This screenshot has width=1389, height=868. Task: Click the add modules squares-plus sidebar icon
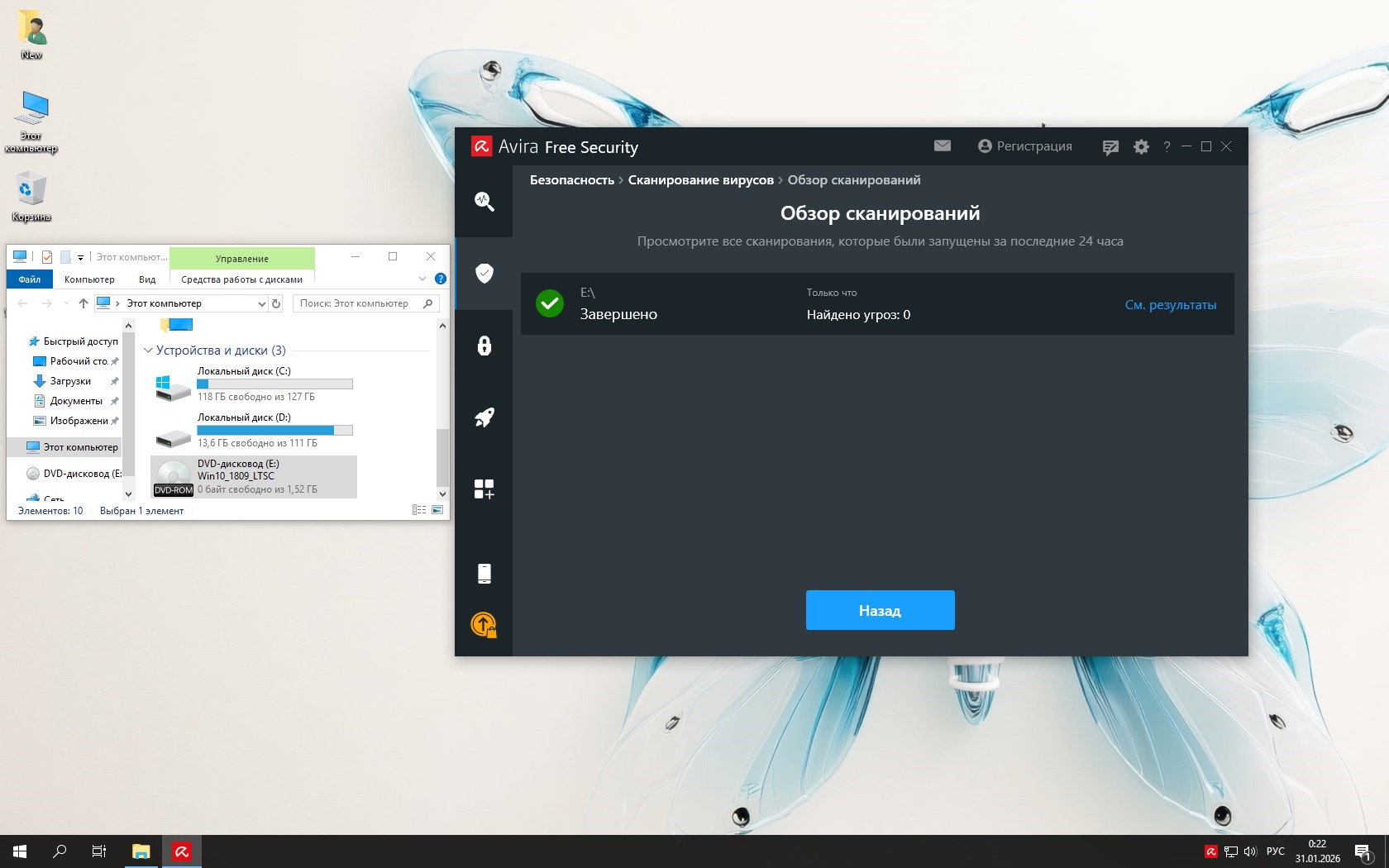coord(484,489)
